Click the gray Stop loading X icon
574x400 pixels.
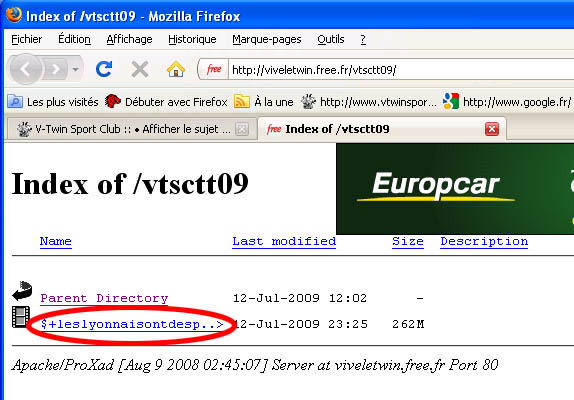coord(140,69)
